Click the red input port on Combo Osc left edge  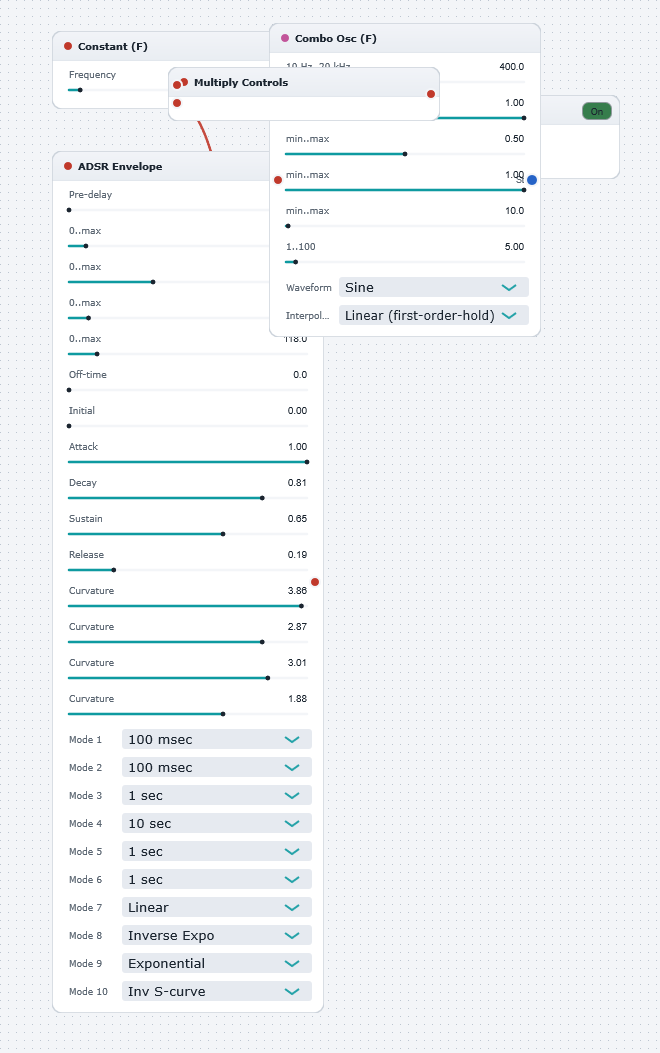coord(278,180)
